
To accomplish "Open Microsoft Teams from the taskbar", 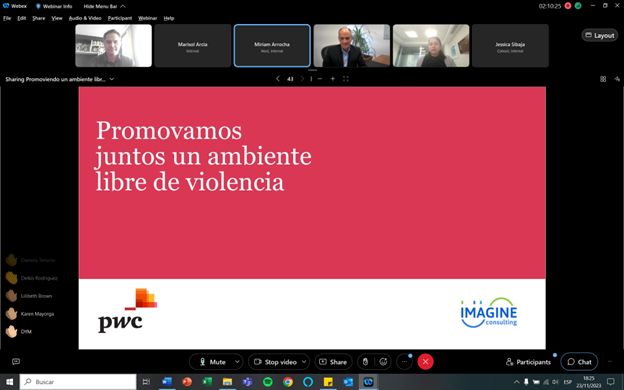I will pos(248,382).
